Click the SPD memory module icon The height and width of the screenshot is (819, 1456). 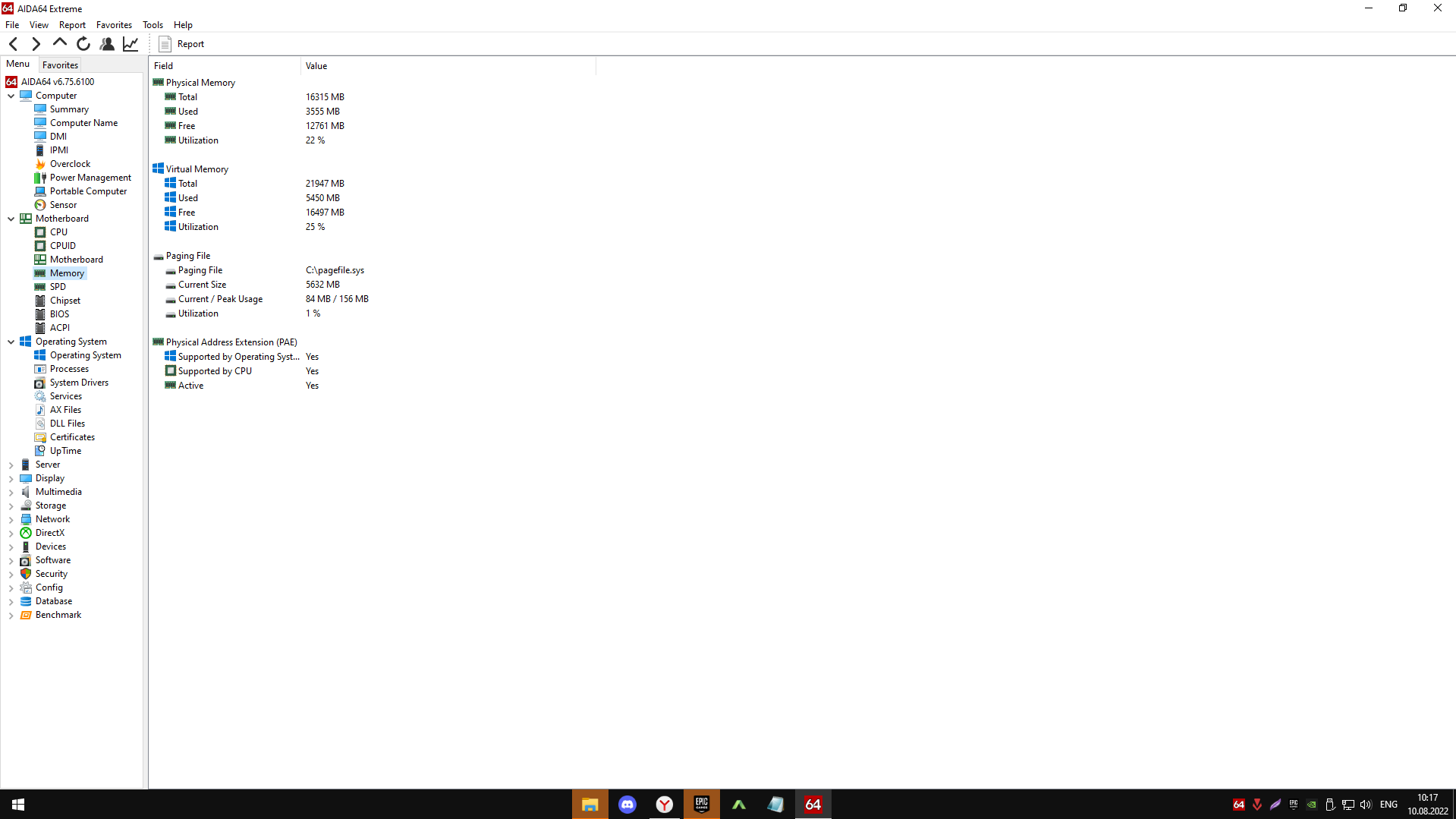tap(40, 287)
